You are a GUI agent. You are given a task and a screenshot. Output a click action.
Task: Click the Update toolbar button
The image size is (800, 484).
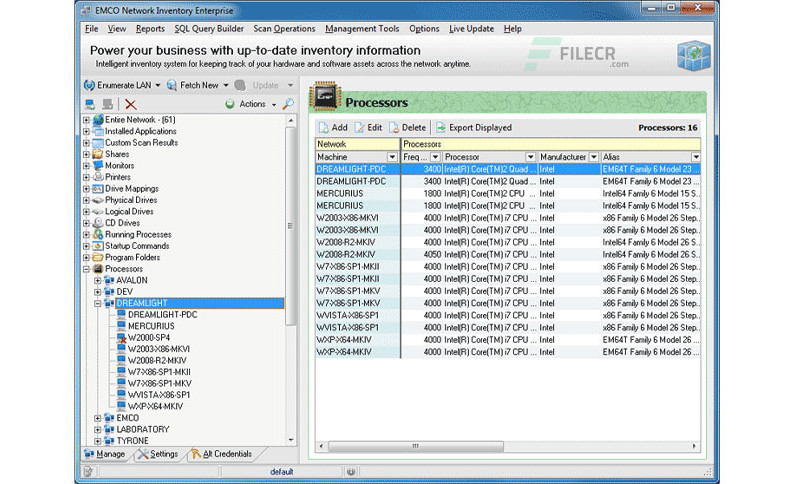coord(258,85)
